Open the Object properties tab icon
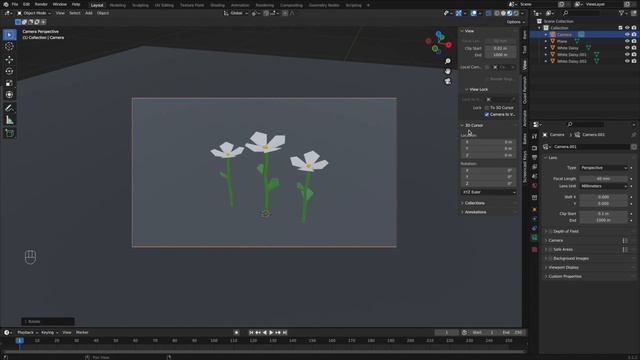 pyautogui.click(x=534, y=210)
